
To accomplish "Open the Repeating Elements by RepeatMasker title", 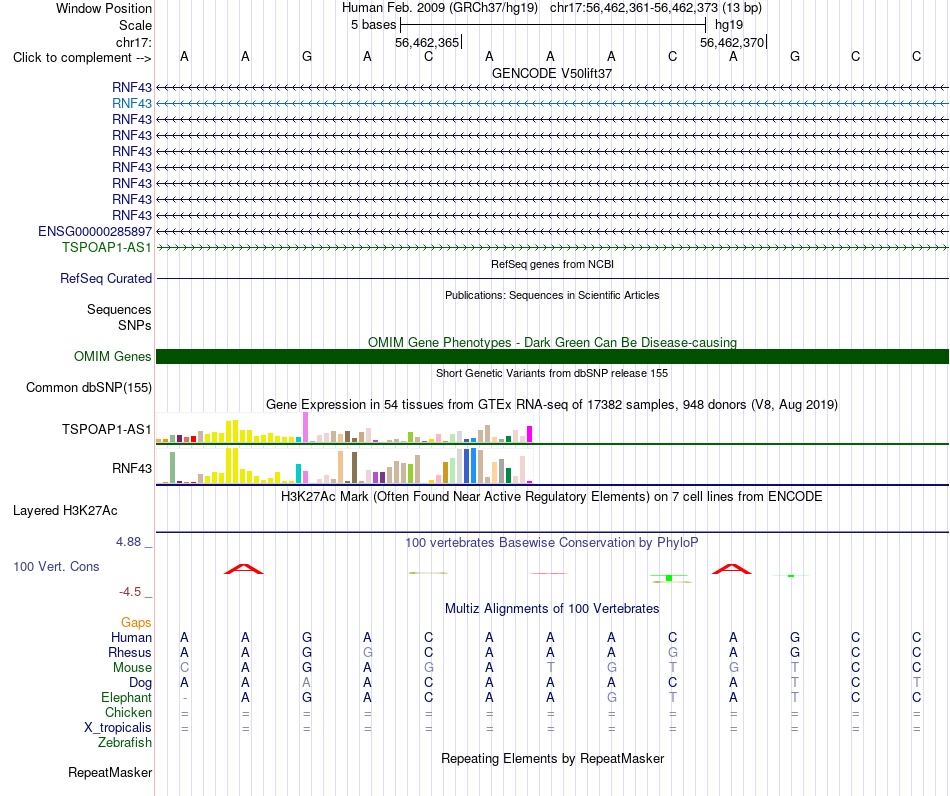I will [x=552, y=758].
